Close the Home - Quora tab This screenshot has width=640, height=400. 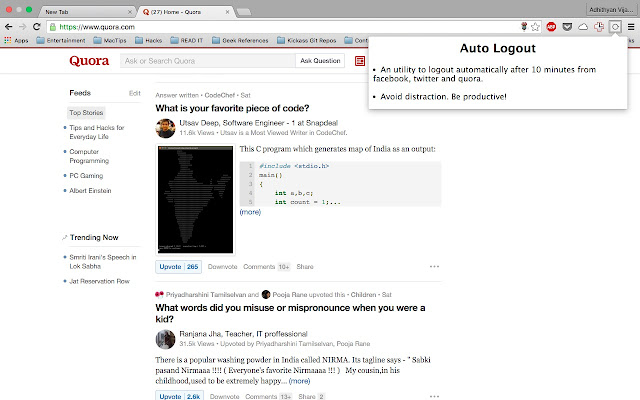click(x=227, y=12)
